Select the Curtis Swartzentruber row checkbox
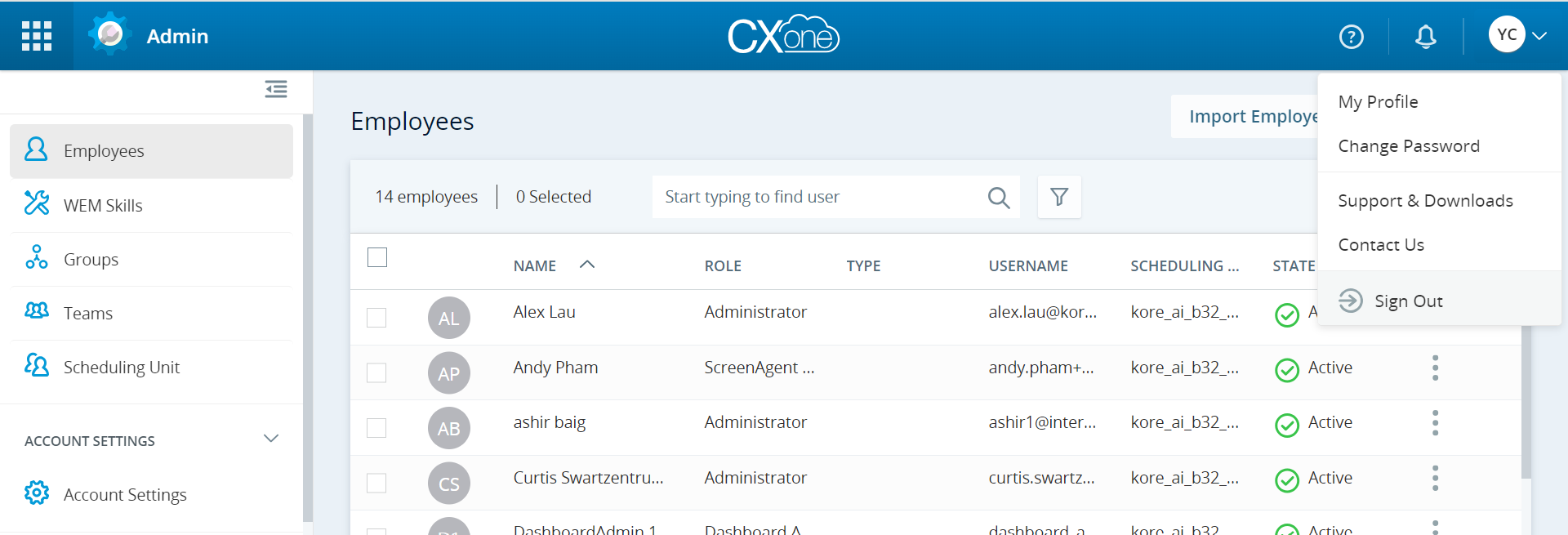Viewport: 1568px width, 535px height. 376,484
